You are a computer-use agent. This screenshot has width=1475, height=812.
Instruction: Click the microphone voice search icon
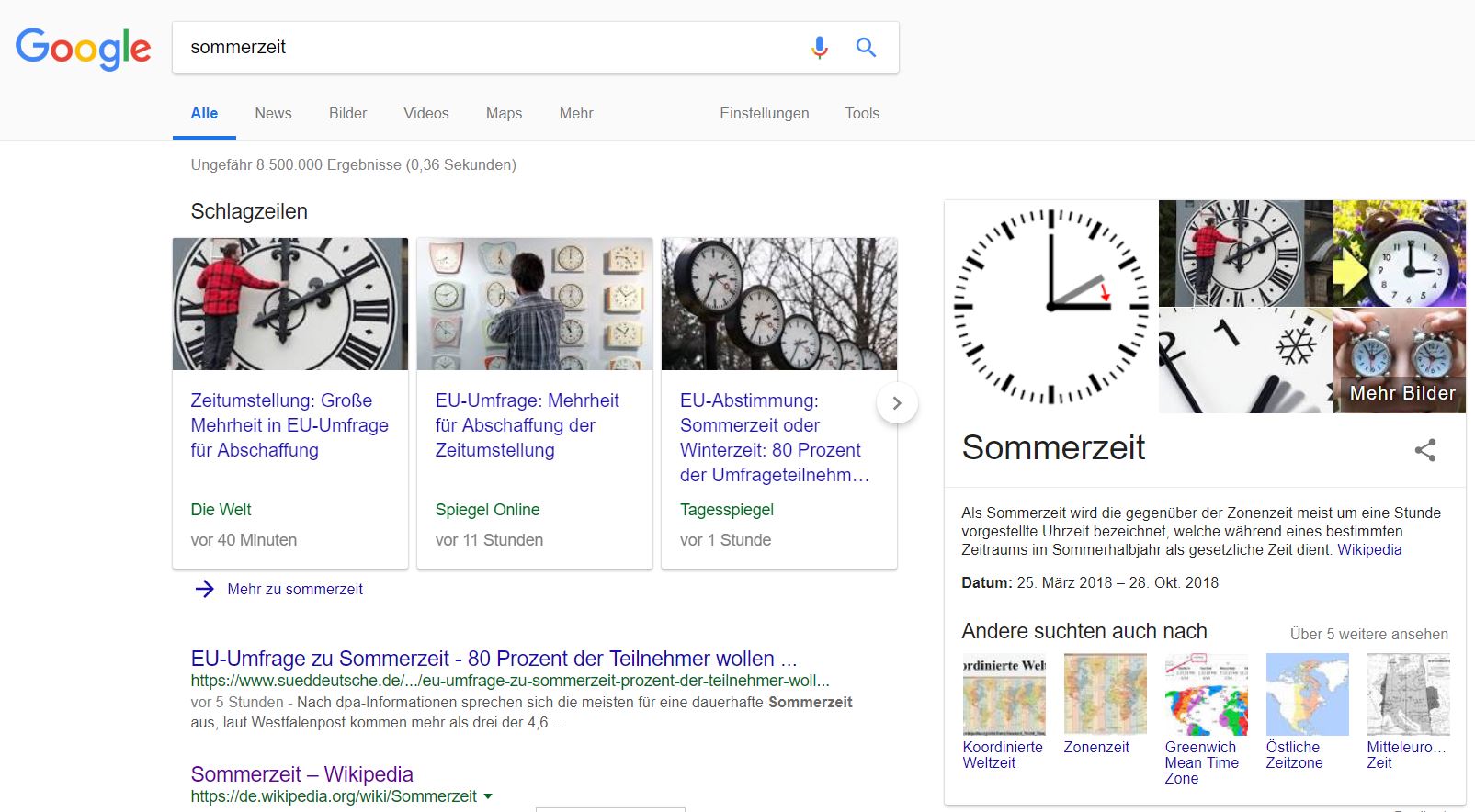[819, 47]
